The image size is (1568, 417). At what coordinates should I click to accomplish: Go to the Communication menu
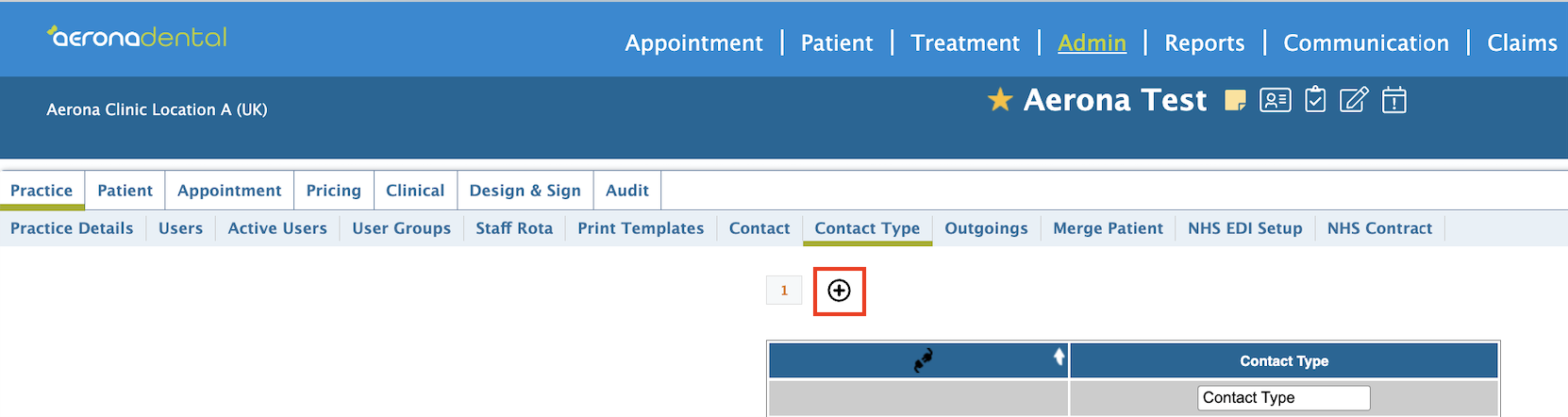pos(1365,42)
